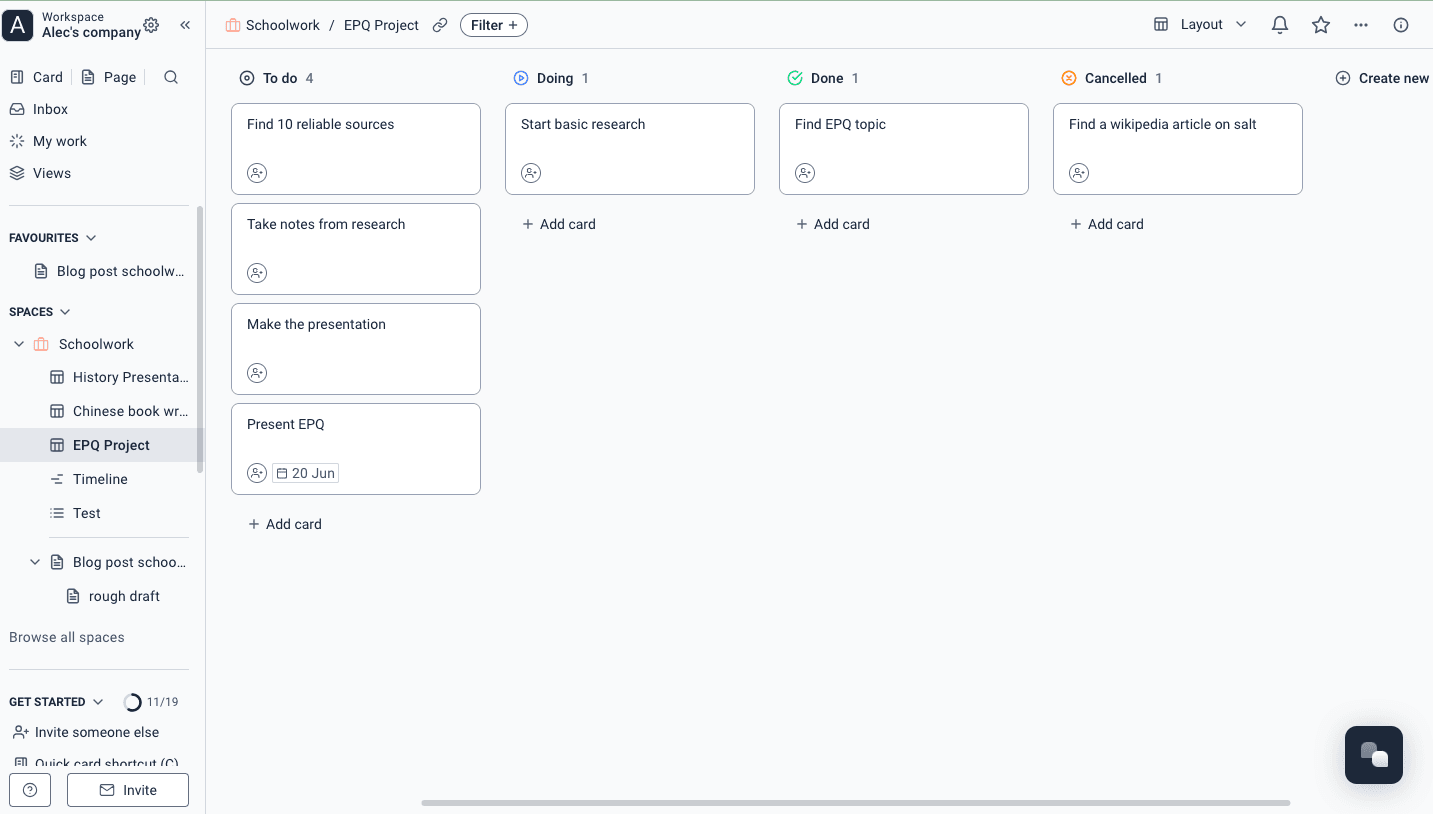Image resolution: width=1433 pixels, height=814 pixels.
Task: Assign member on Take notes from research card
Action: pos(257,273)
